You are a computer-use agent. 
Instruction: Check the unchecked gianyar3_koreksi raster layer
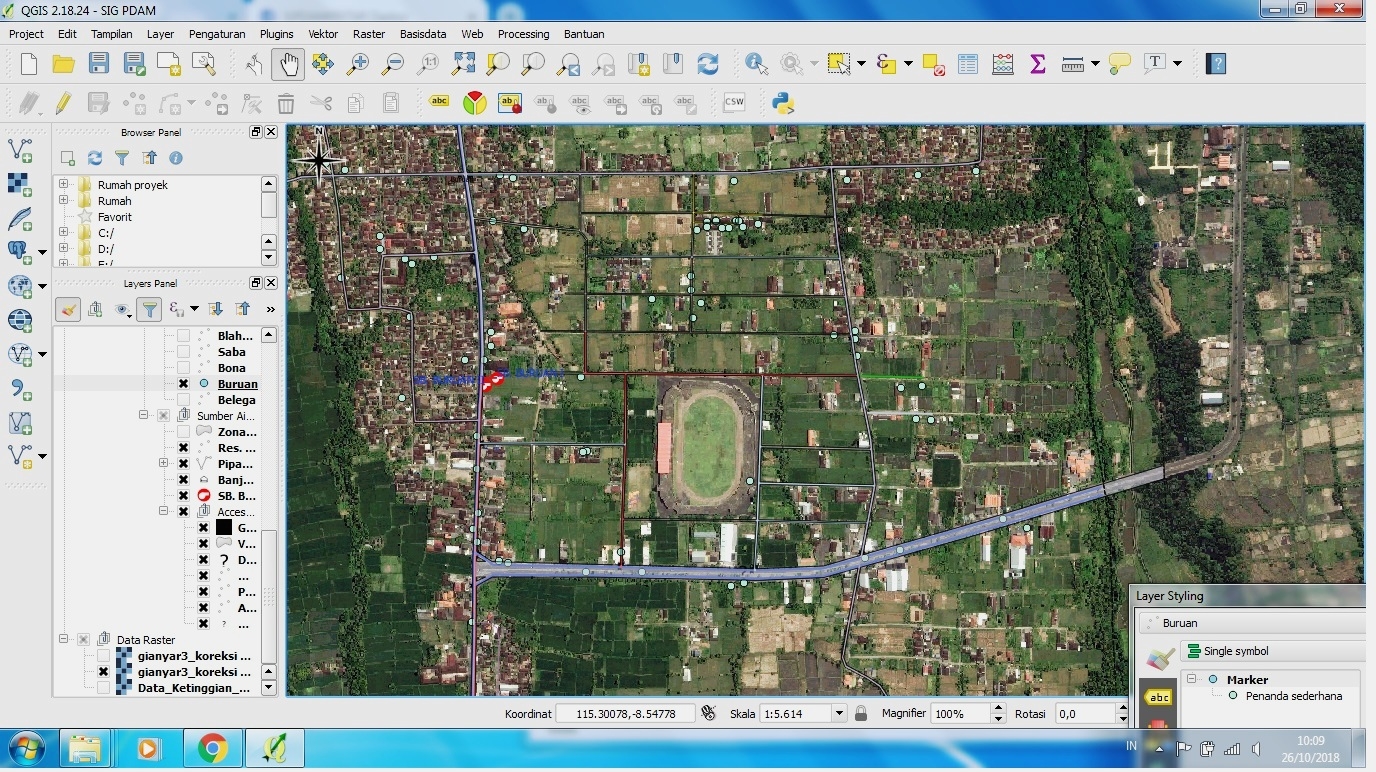tap(103, 655)
